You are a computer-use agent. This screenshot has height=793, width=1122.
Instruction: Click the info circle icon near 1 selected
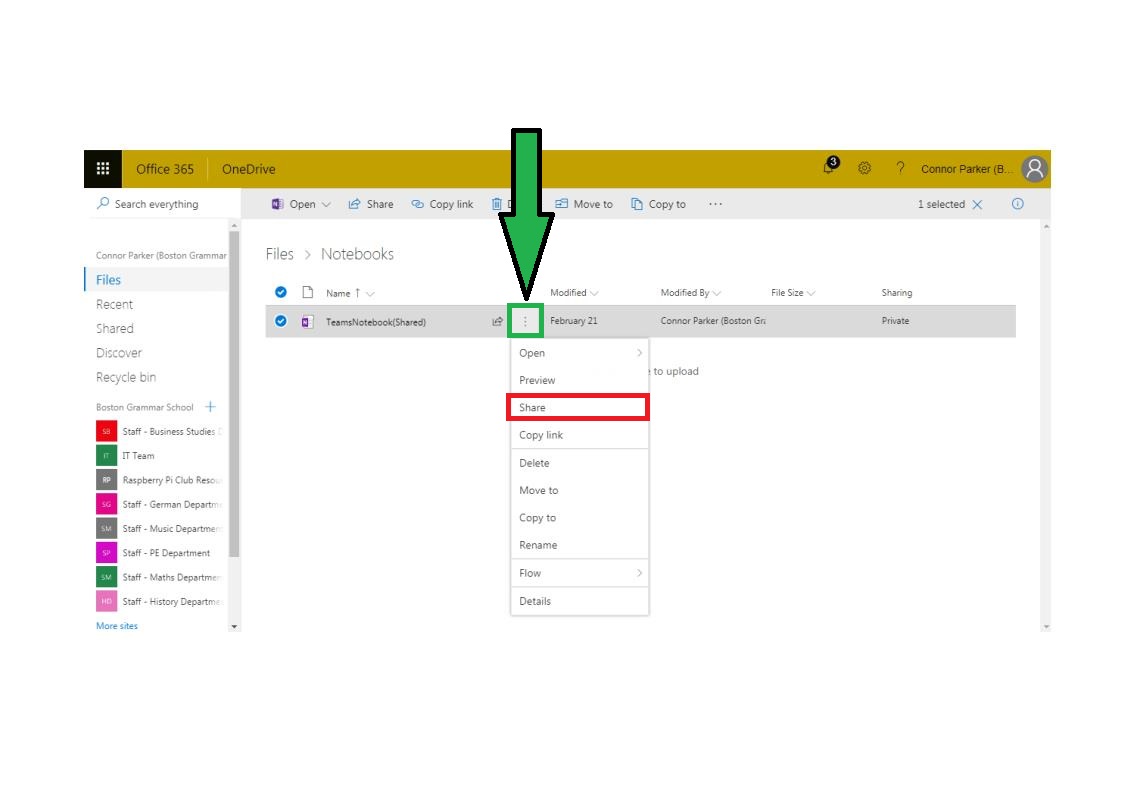pos(1018,204)
